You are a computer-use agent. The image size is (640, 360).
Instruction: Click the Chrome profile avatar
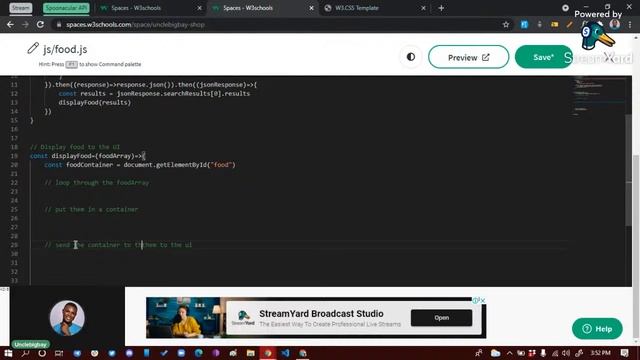pos(615,24)
